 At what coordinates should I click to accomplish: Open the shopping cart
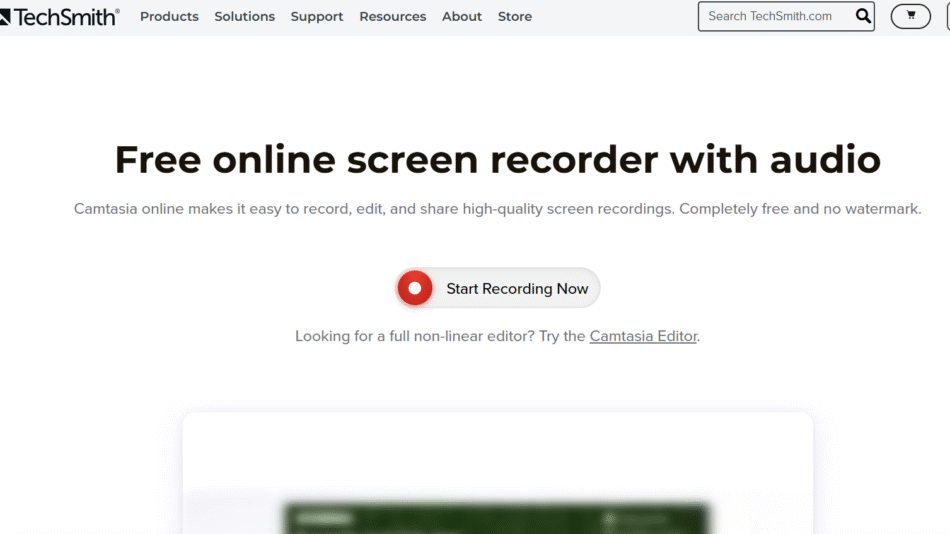(x=911, y=16)
